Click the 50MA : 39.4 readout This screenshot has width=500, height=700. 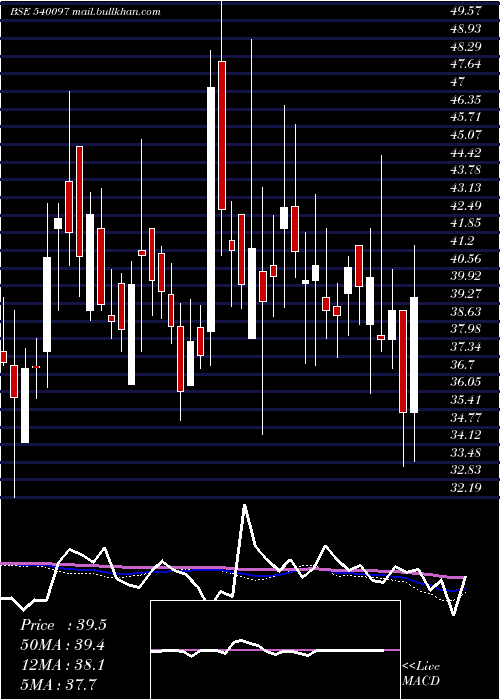click(x=63, y=645)
